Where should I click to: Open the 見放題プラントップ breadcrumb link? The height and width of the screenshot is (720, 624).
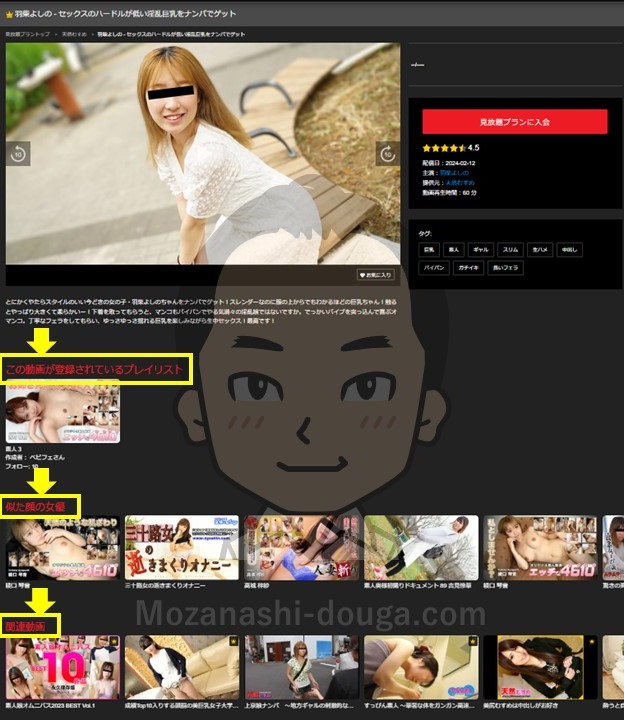[x=27, y=34]
